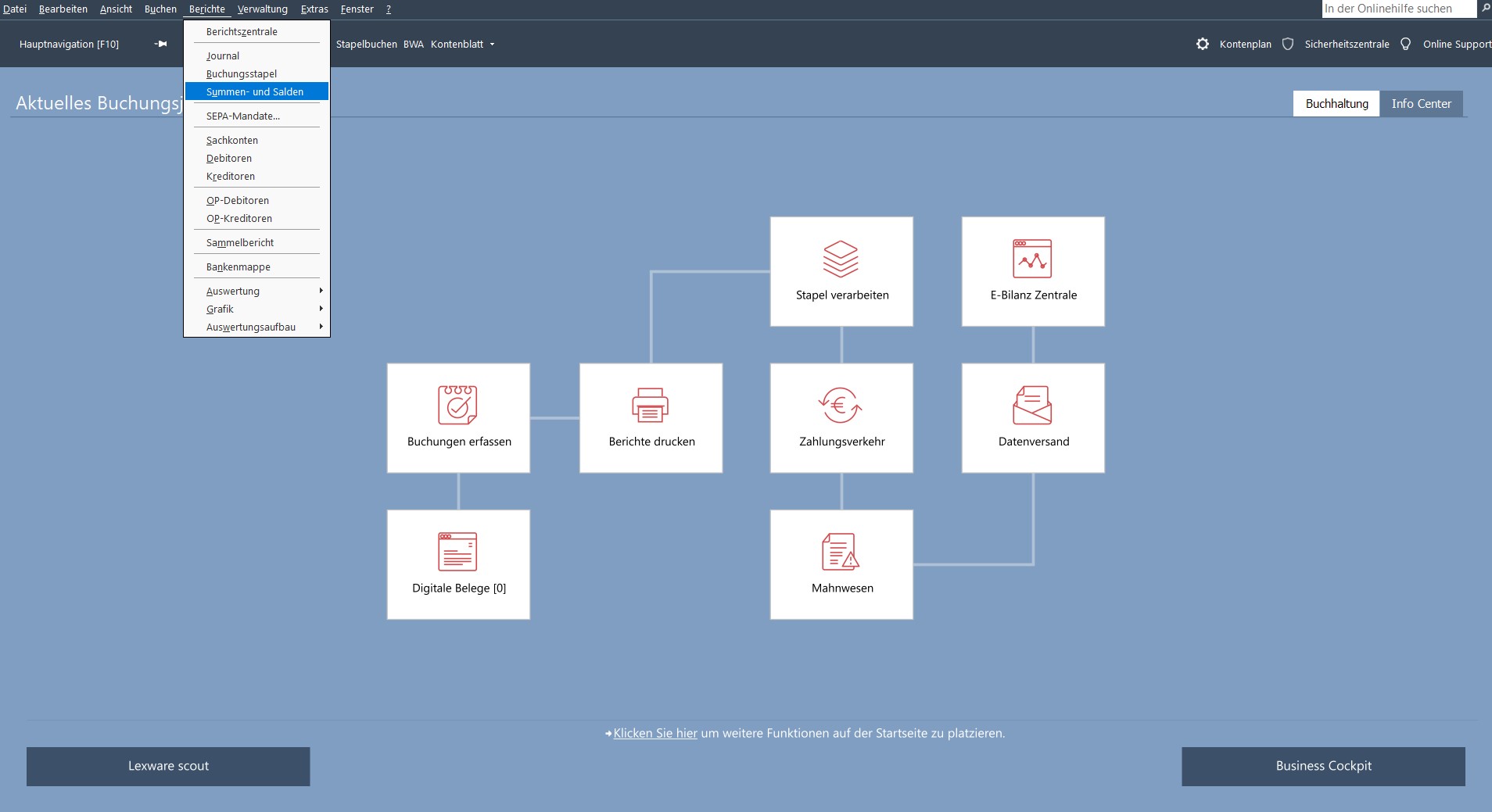Open the Berichte drucken printer icon
Image resolution: width=1492 pixels, height=812 pixels.
(651, 405)
